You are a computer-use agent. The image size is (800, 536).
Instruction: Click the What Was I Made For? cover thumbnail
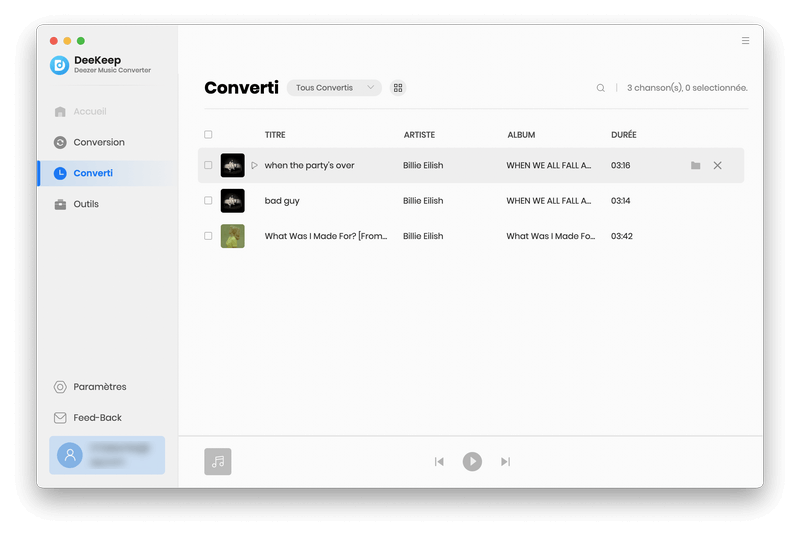click(233, 236)
